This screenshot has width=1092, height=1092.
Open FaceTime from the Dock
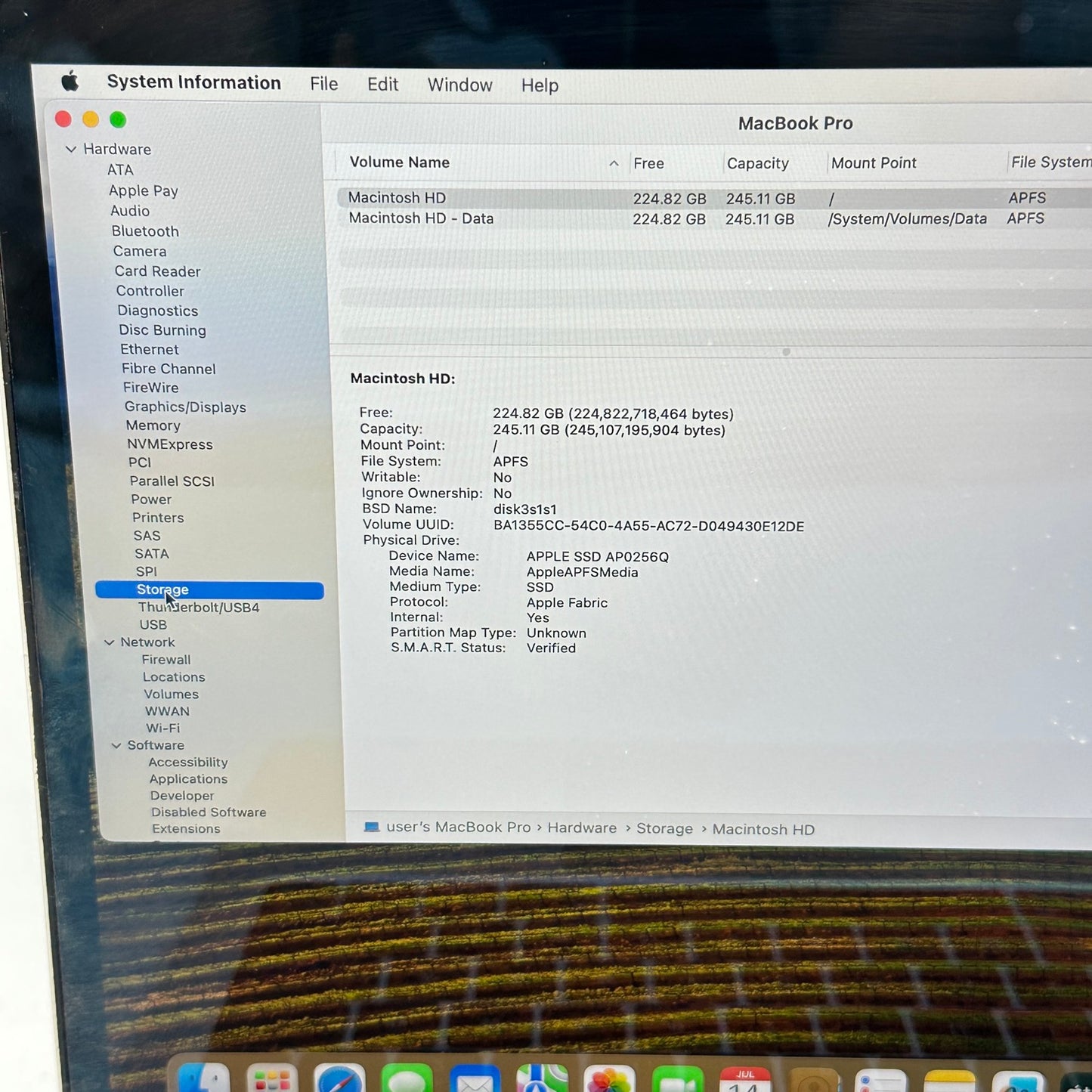point(677,1080)
